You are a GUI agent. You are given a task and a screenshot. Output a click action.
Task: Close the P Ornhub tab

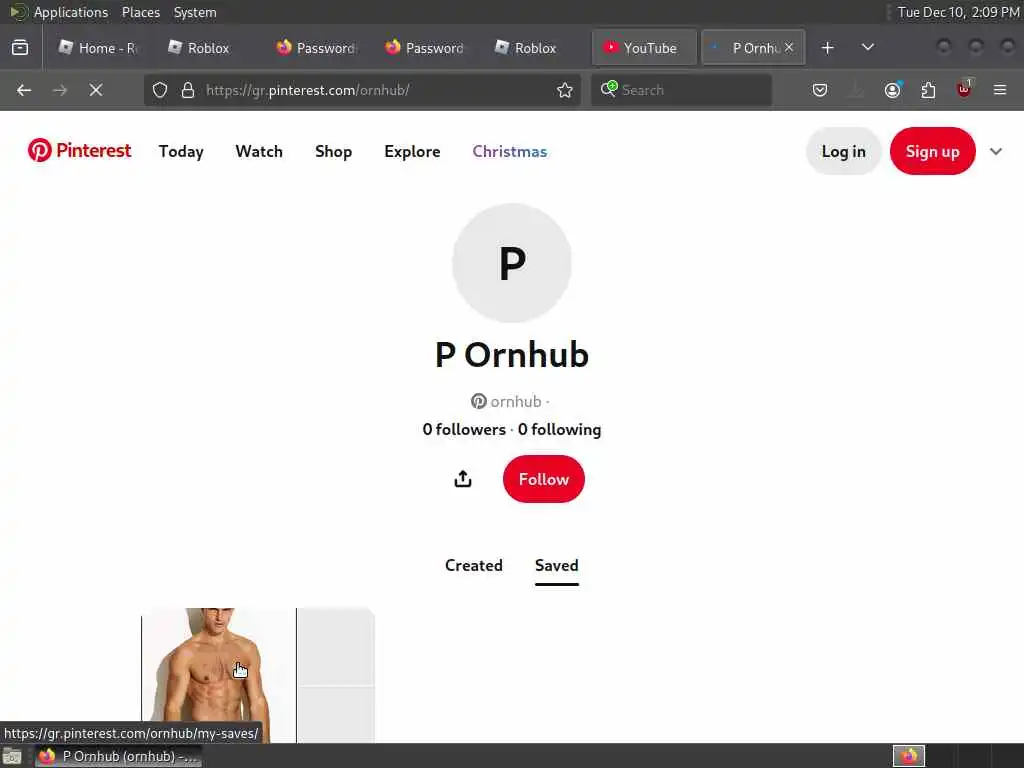pyautogui.click(x=789, y=47)
